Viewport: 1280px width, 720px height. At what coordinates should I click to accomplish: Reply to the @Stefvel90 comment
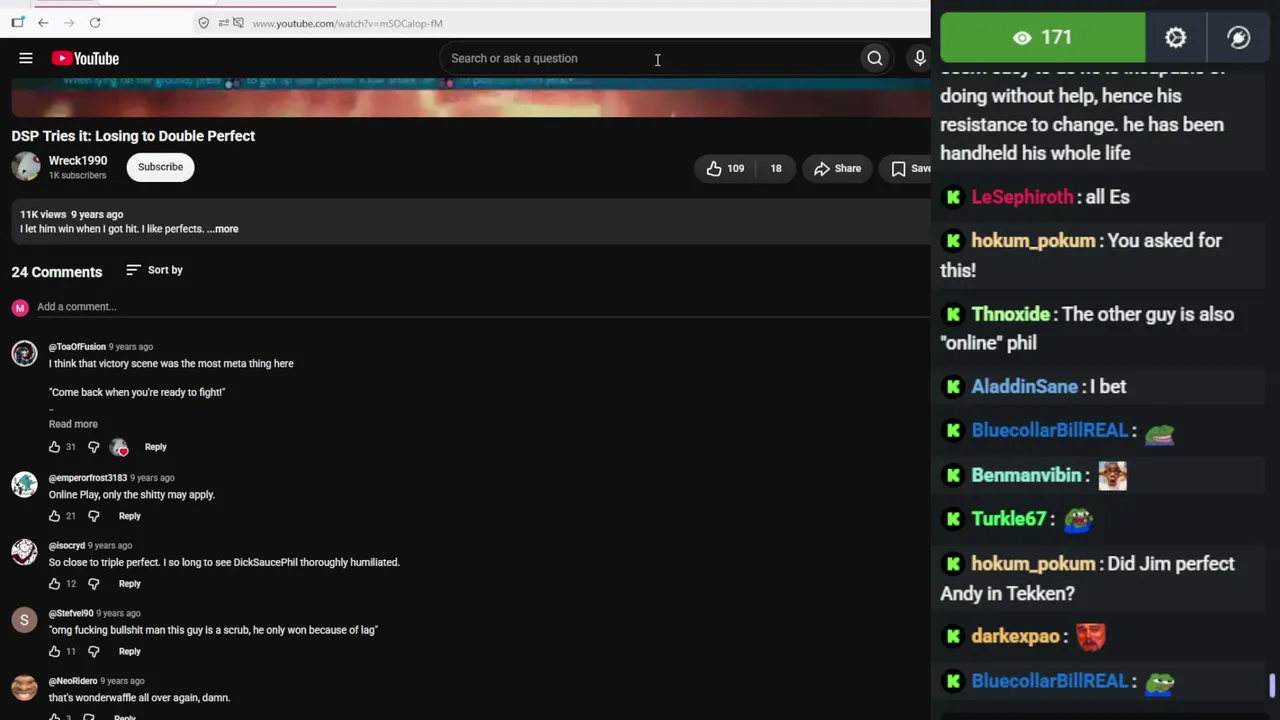(x=130, y=652)
